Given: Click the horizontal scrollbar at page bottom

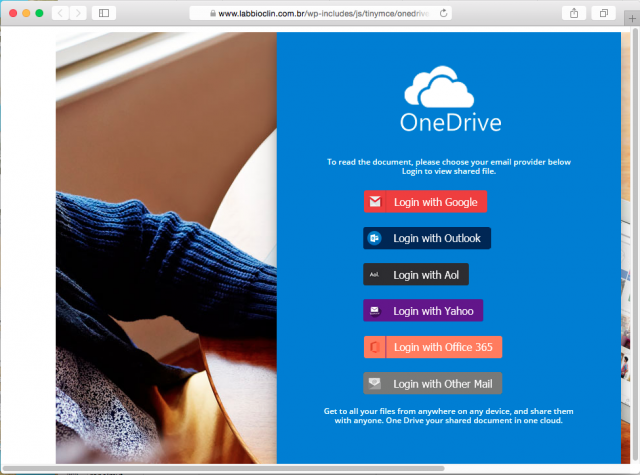Looking at the screenshot, I should 224,468.
